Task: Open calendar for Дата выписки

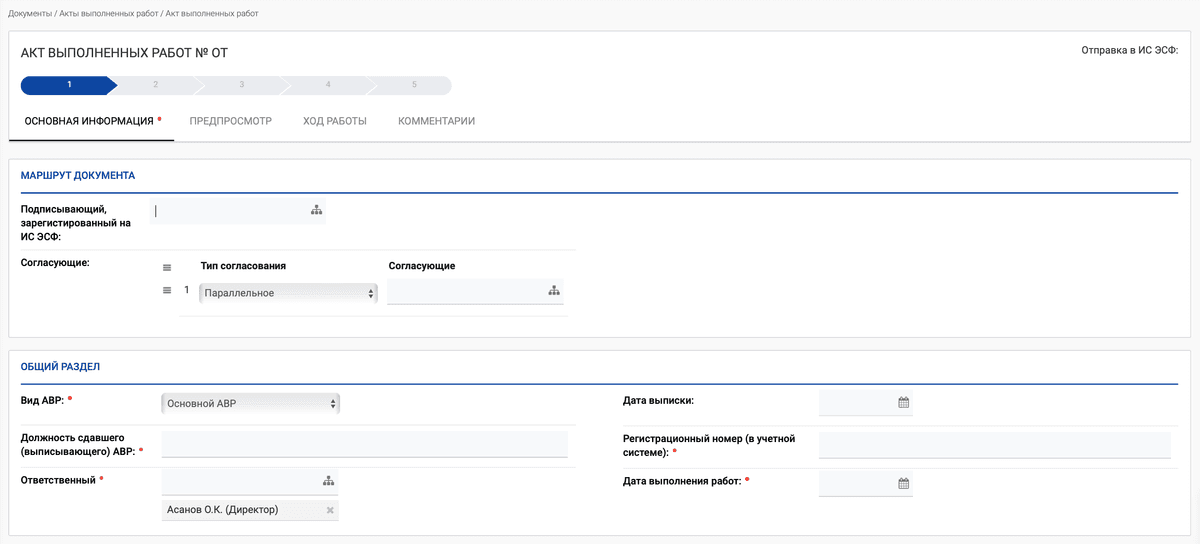Action: coord(903,403)
